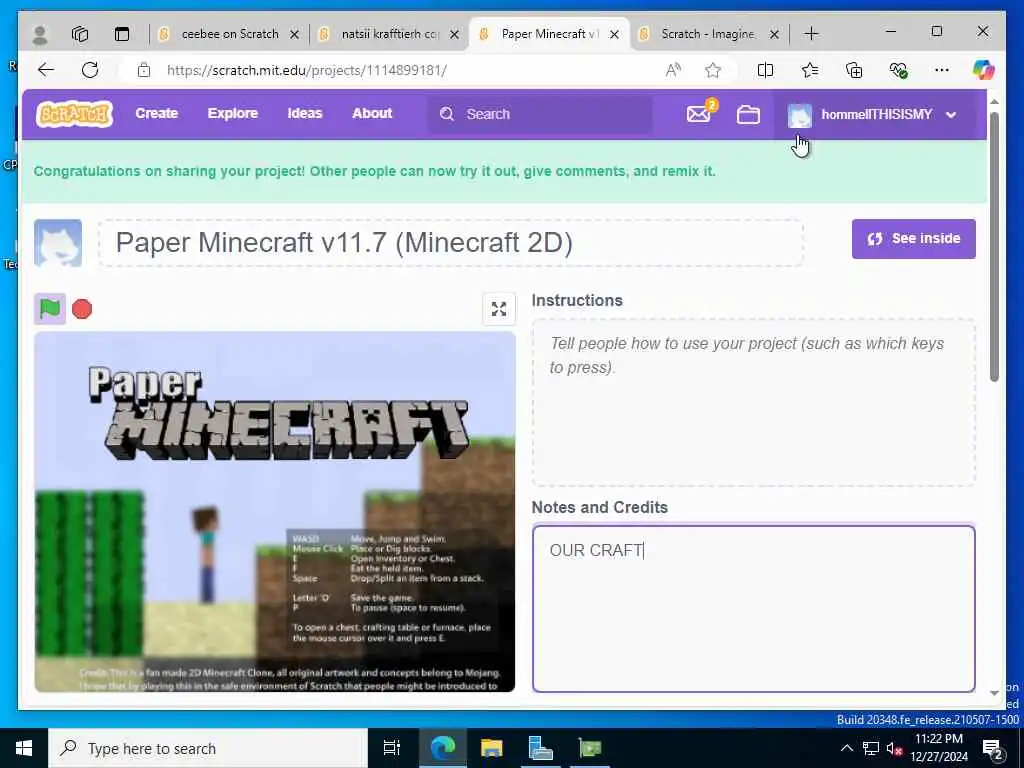Open the notification center icon
The width and height of the screenshot is (1024, 768).
[x=993, y=749]
